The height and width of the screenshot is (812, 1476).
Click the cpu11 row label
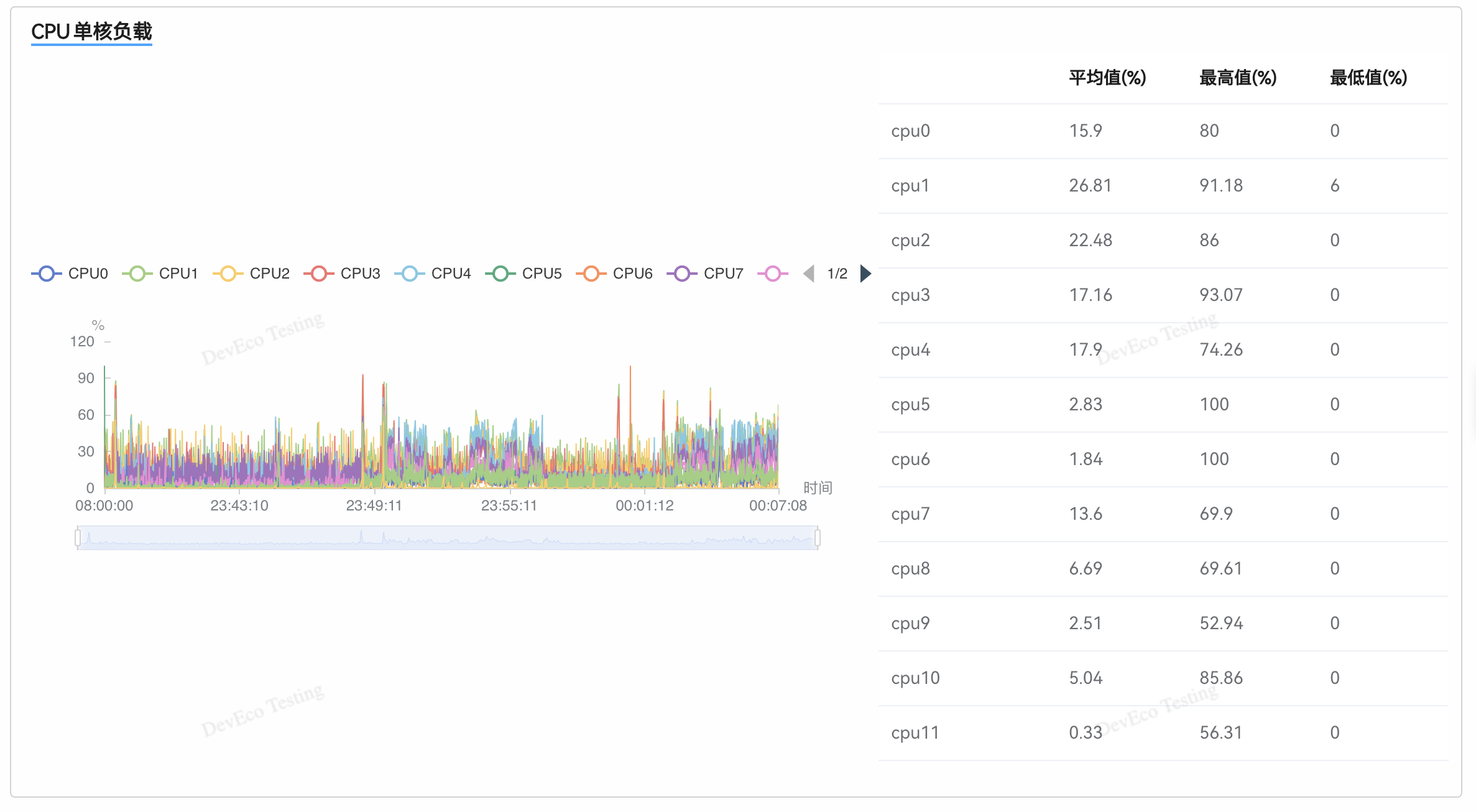pos(915,733)
